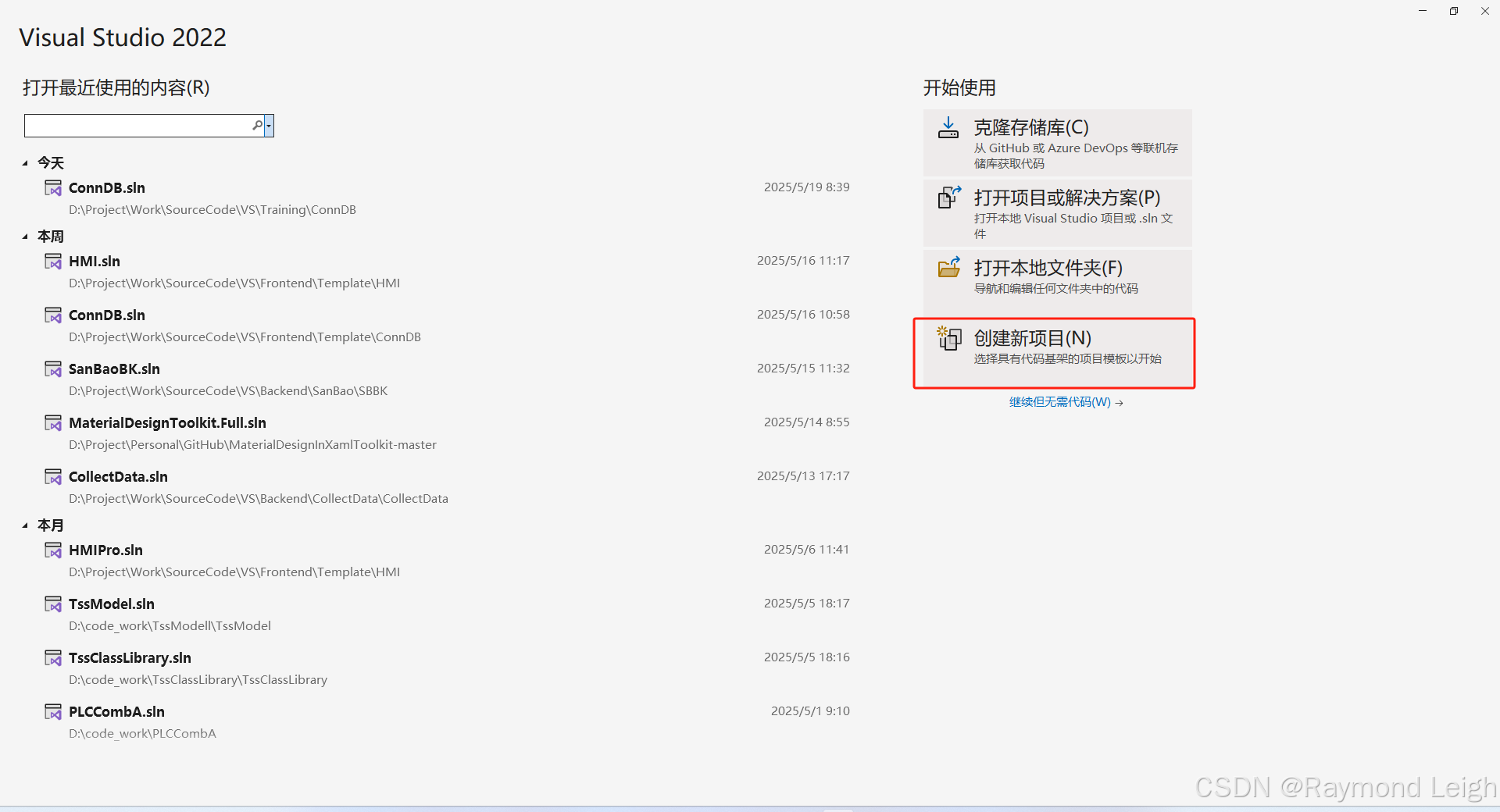Click the solution icon beside CollectData.sln
Viewport: 1500px width, 812px height.
[53, 477]
